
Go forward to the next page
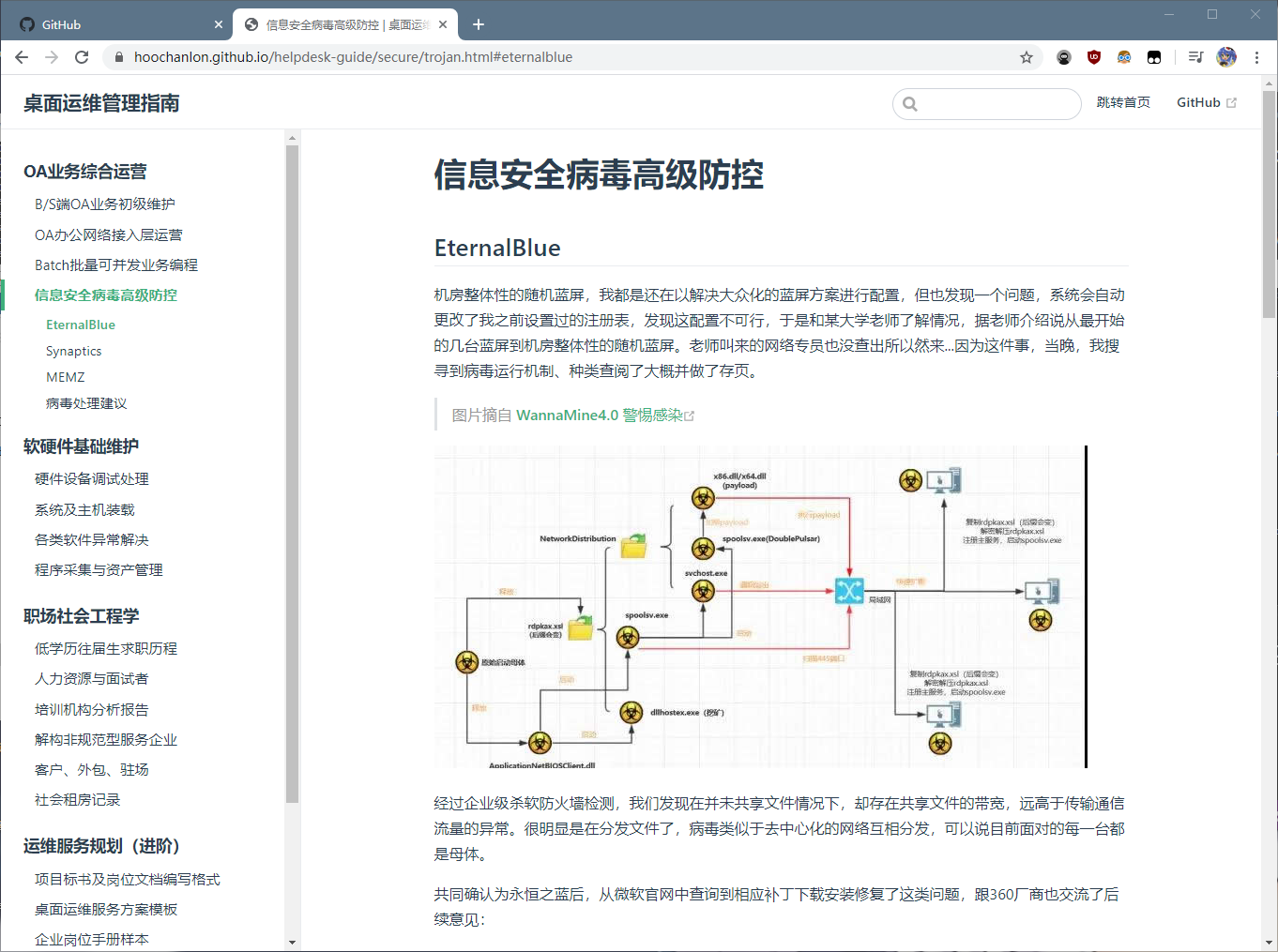click(x=52, y=57)
